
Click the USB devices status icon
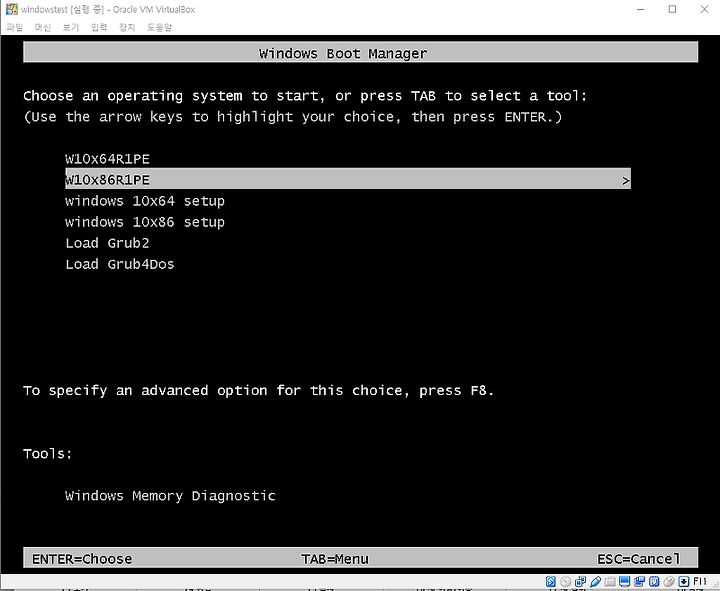coord(596,581)
